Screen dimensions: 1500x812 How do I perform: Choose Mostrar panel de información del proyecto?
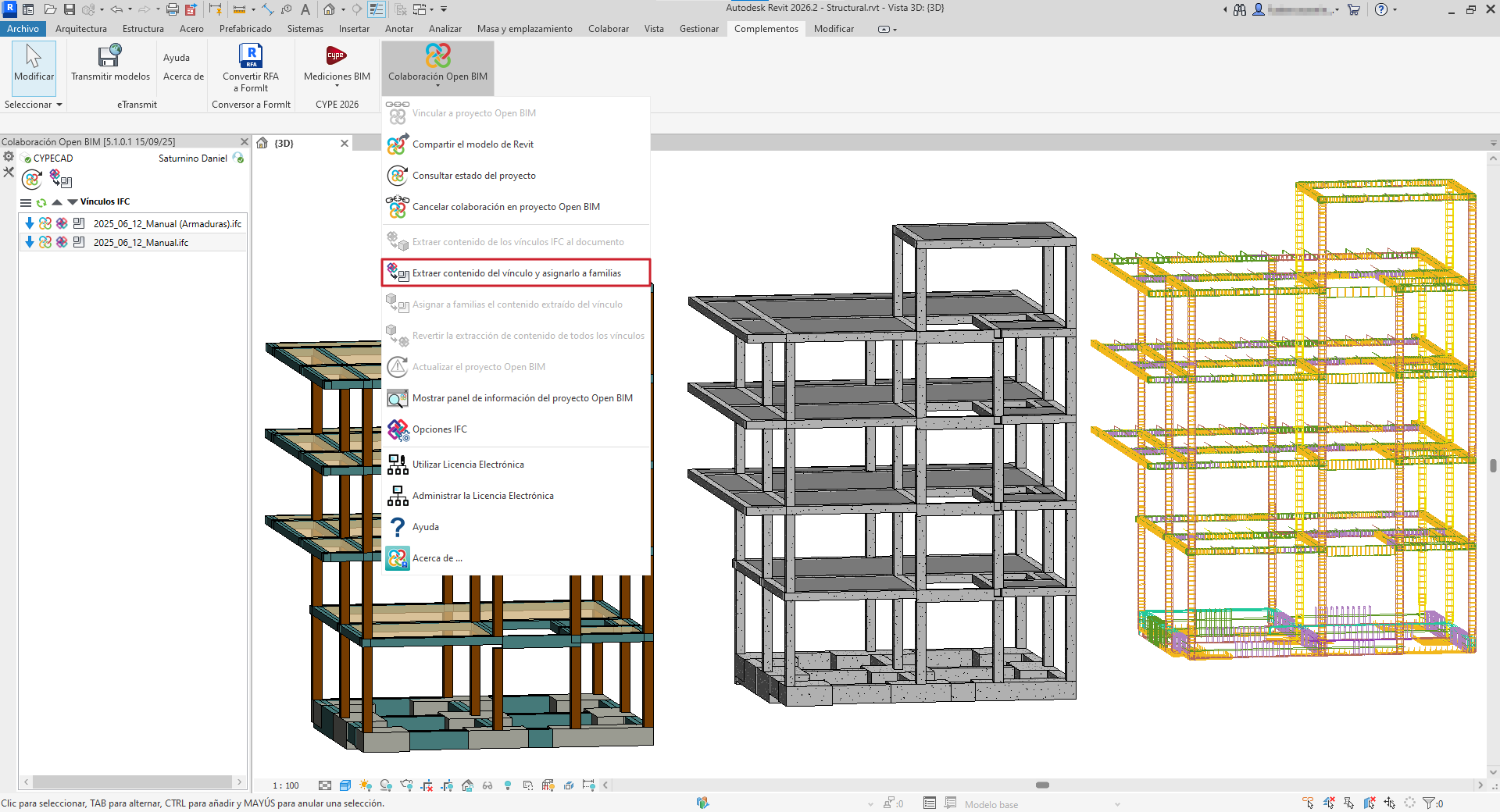[516, 398]
